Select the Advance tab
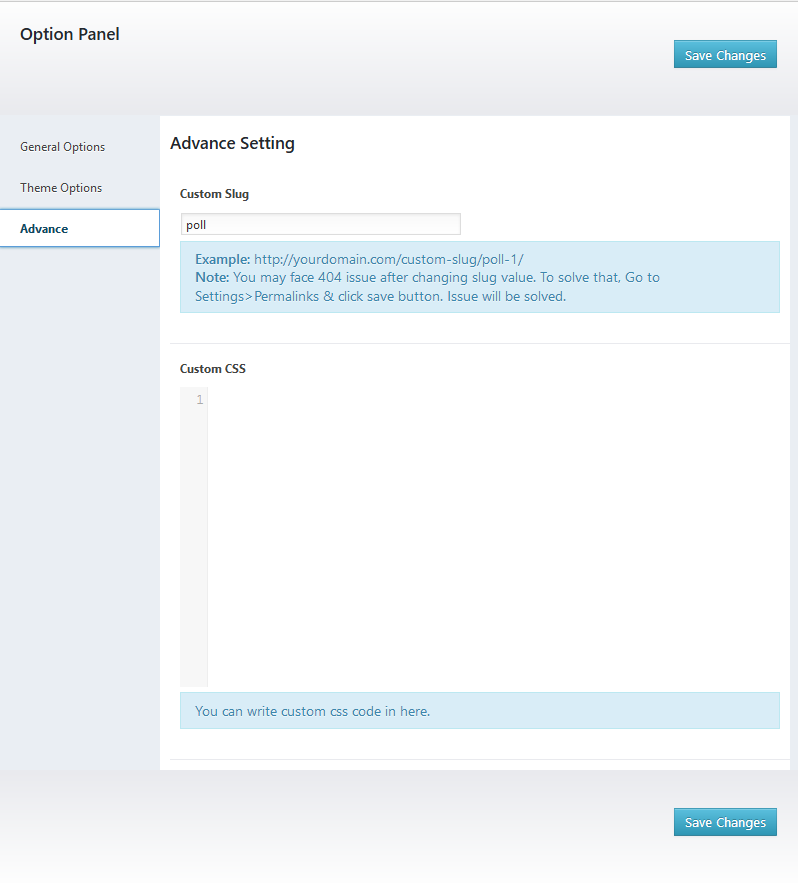Viewport: 798px width, 883px height. (x=44, y=229)
